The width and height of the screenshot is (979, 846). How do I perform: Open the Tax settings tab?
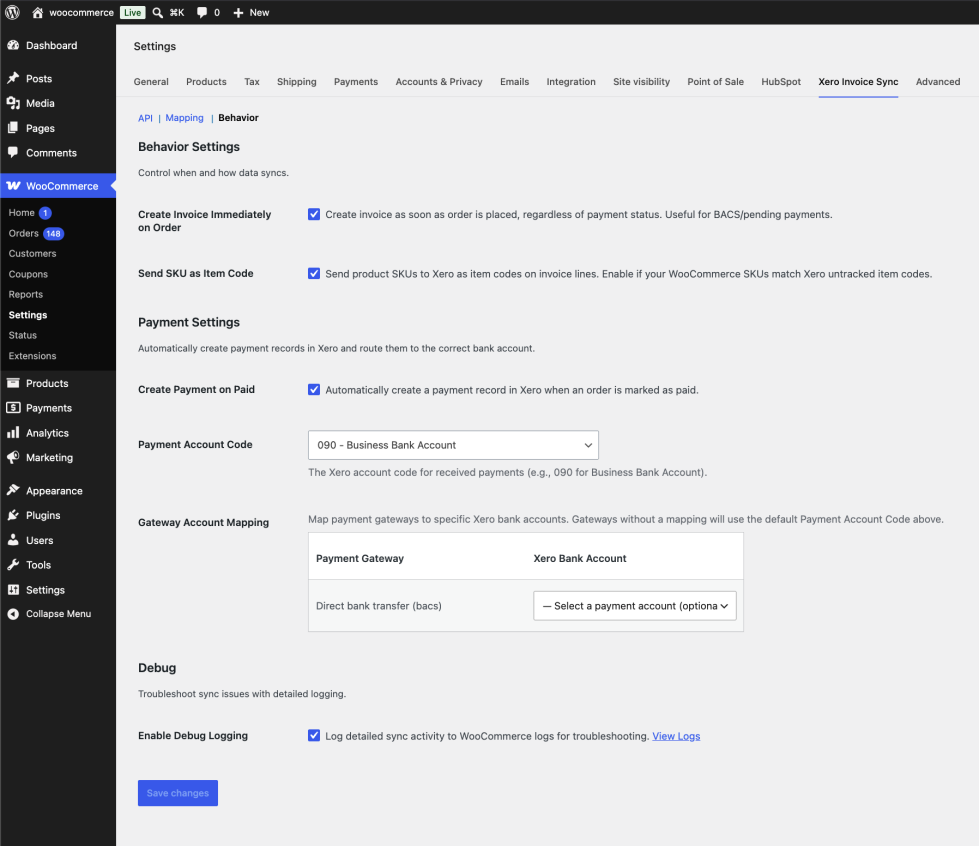click(x=252, y=82)
